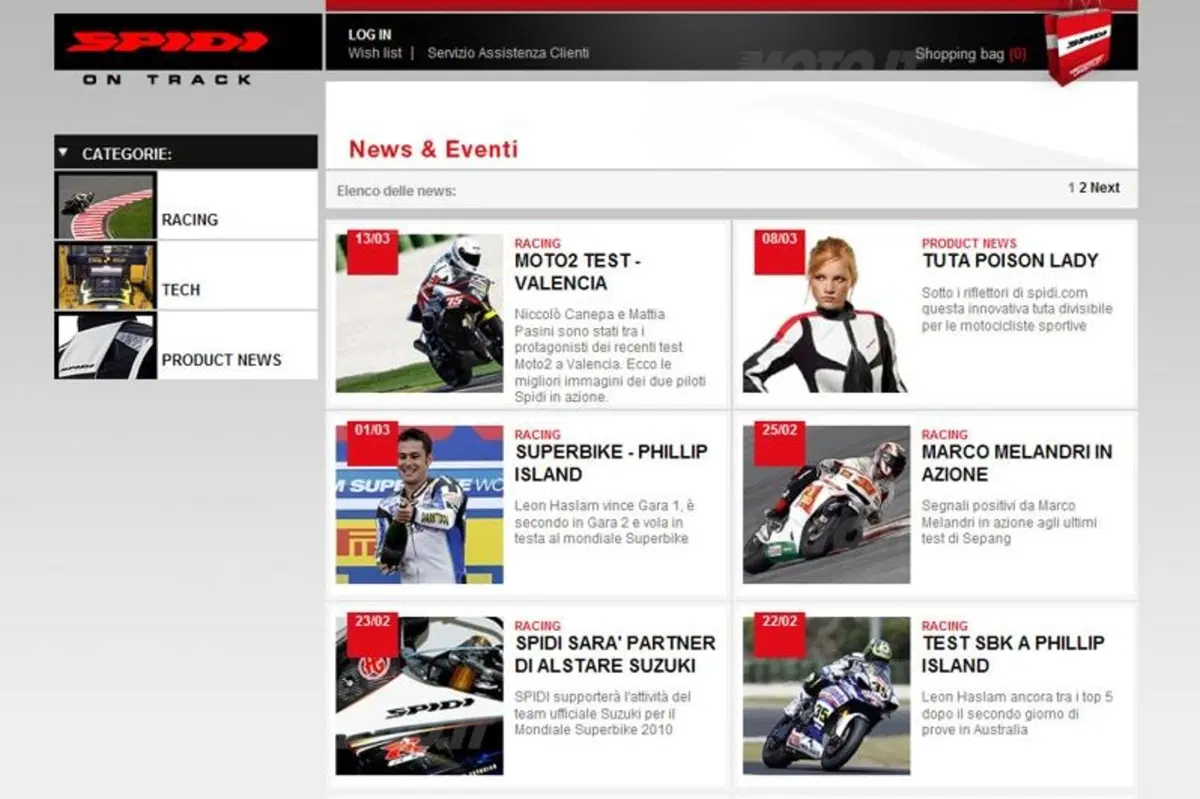Open the Superbike Phillip Island article headline
This screenshot has height=799, width=1200.
tap(611, 463)
